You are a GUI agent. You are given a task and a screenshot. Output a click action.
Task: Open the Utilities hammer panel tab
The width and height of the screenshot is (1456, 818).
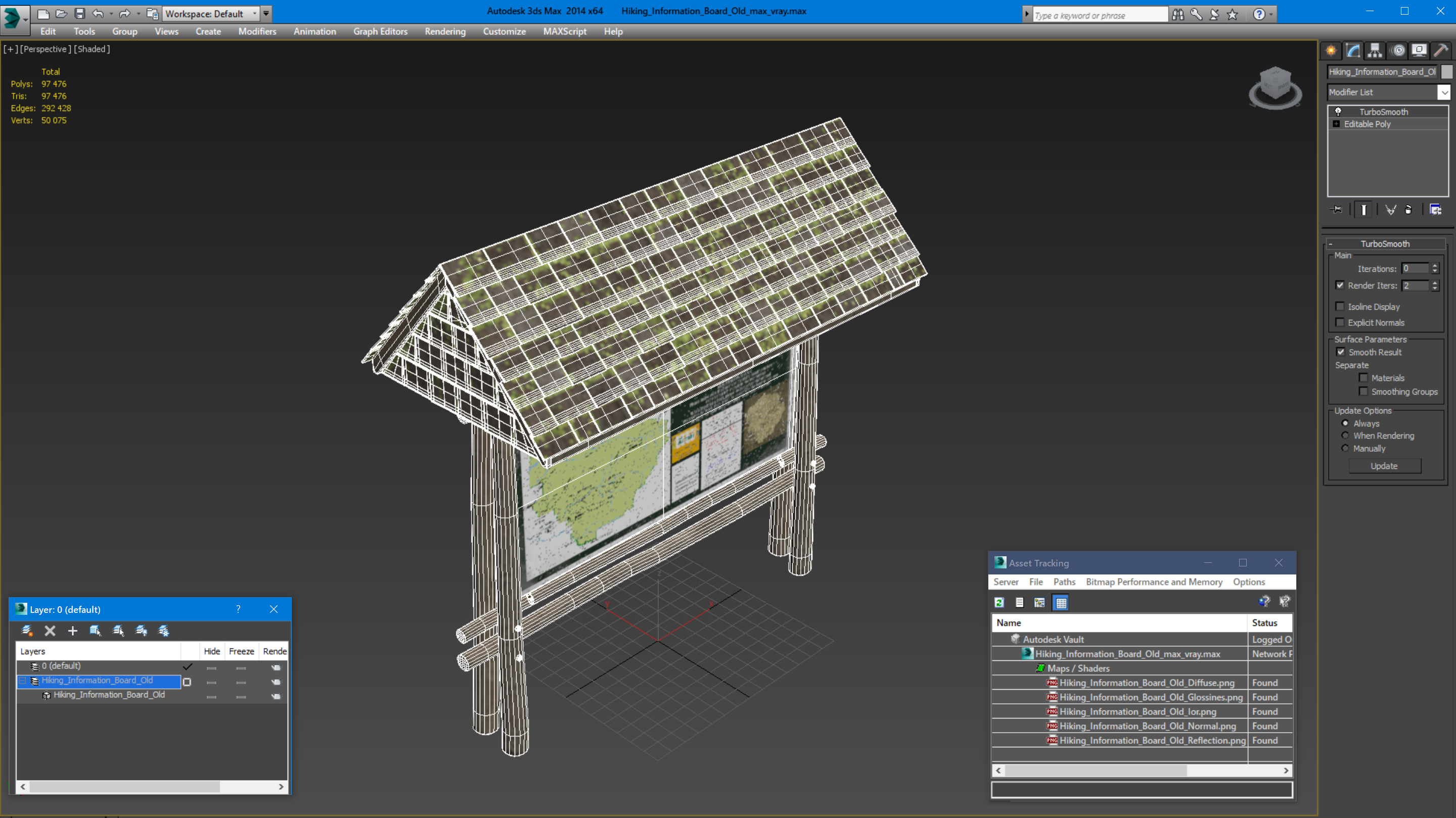[x=1440, y=51]
